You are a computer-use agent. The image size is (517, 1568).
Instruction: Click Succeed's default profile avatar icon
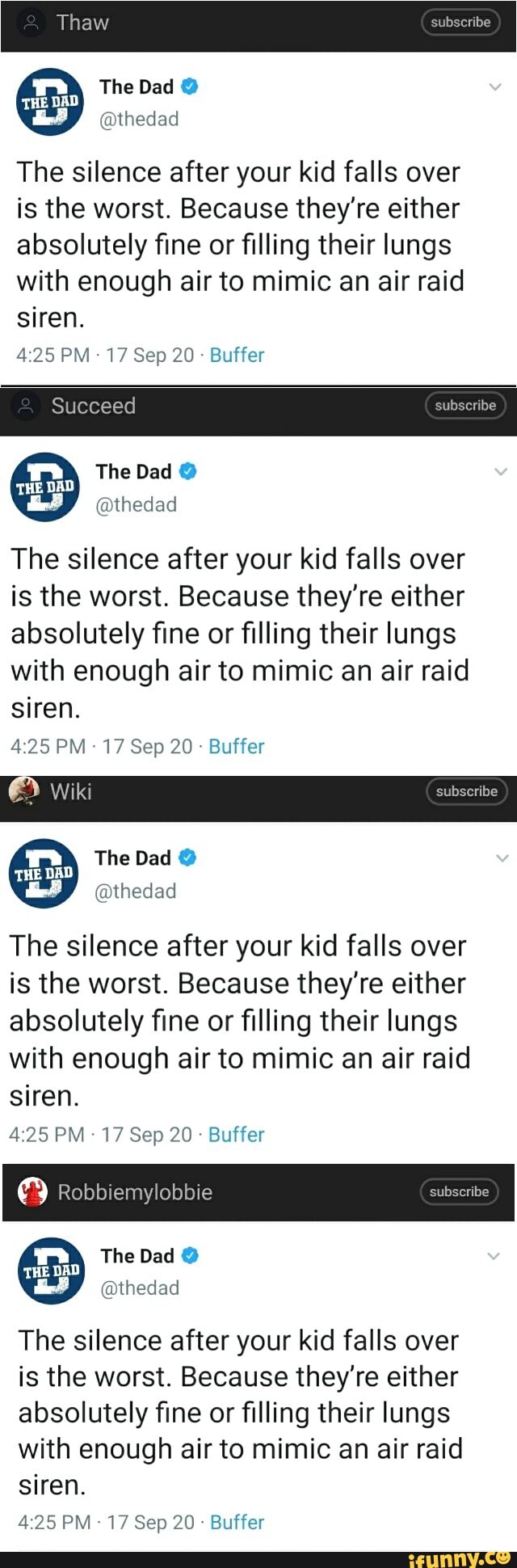(x=27, y=406)
